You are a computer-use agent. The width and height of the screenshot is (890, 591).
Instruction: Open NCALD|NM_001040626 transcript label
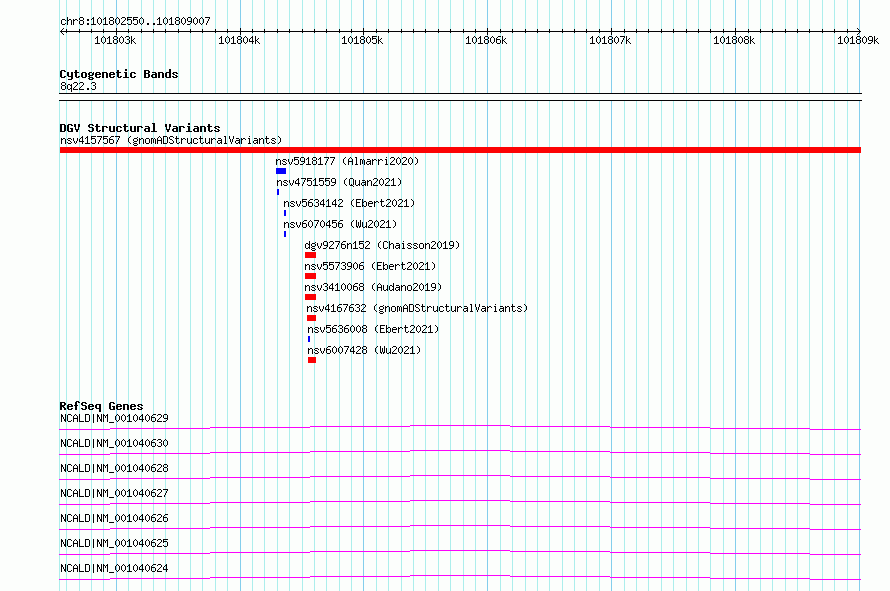[114, 518]
